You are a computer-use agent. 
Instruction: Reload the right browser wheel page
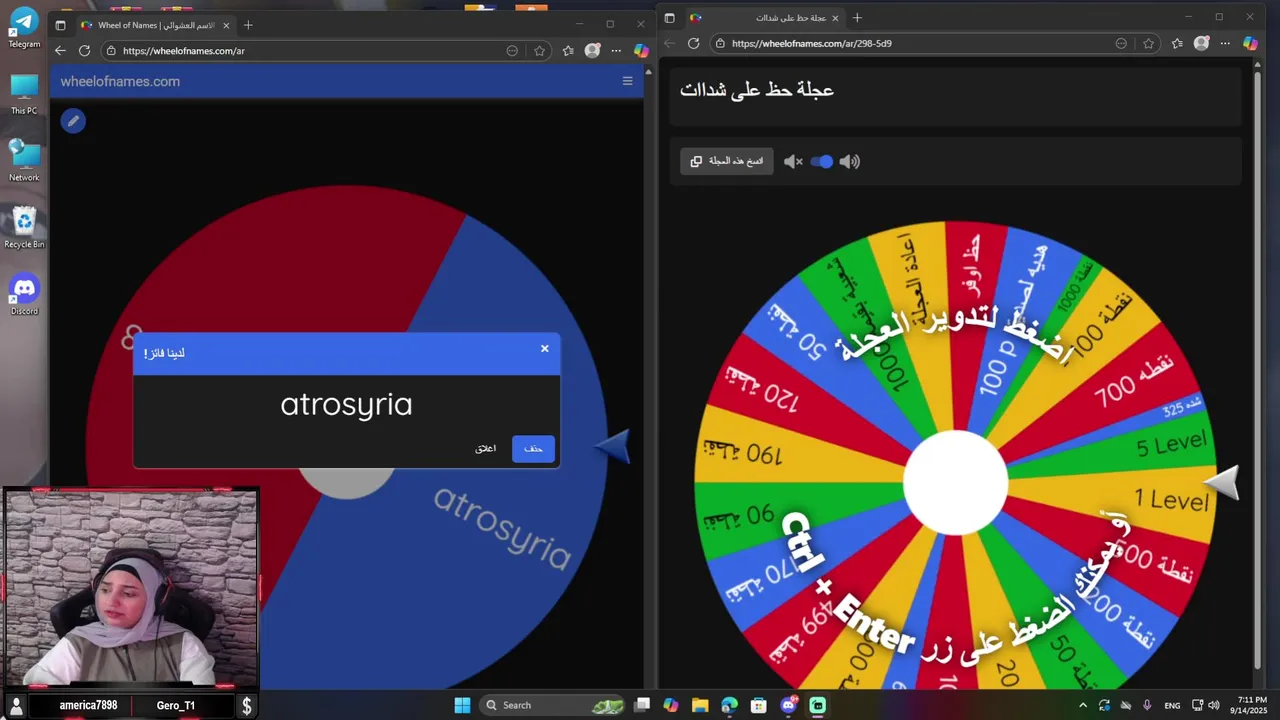[x=693, y=44]
